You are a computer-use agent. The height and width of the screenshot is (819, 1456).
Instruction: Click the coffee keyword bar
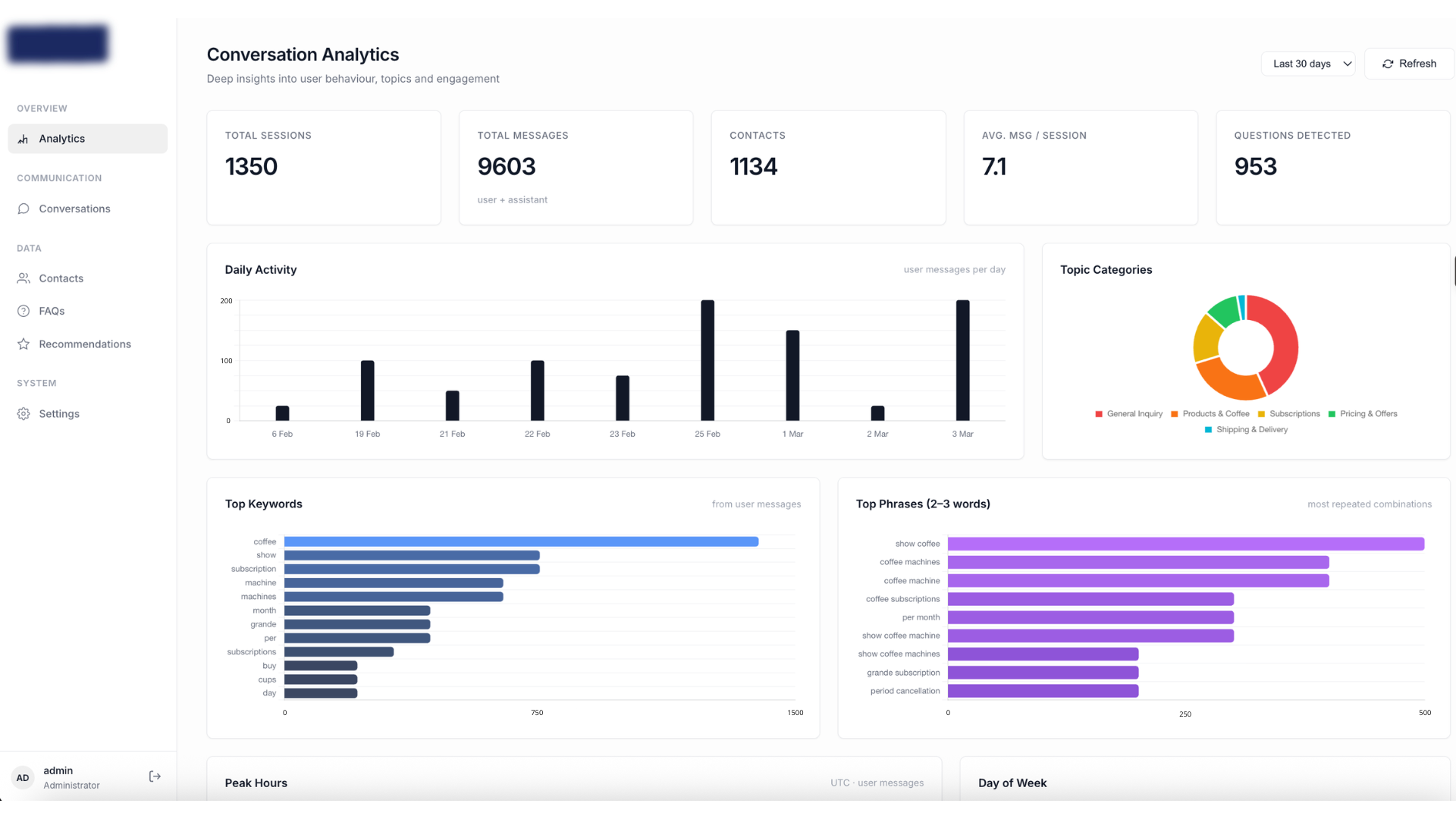pyautogui.click(x=521, y=541)
